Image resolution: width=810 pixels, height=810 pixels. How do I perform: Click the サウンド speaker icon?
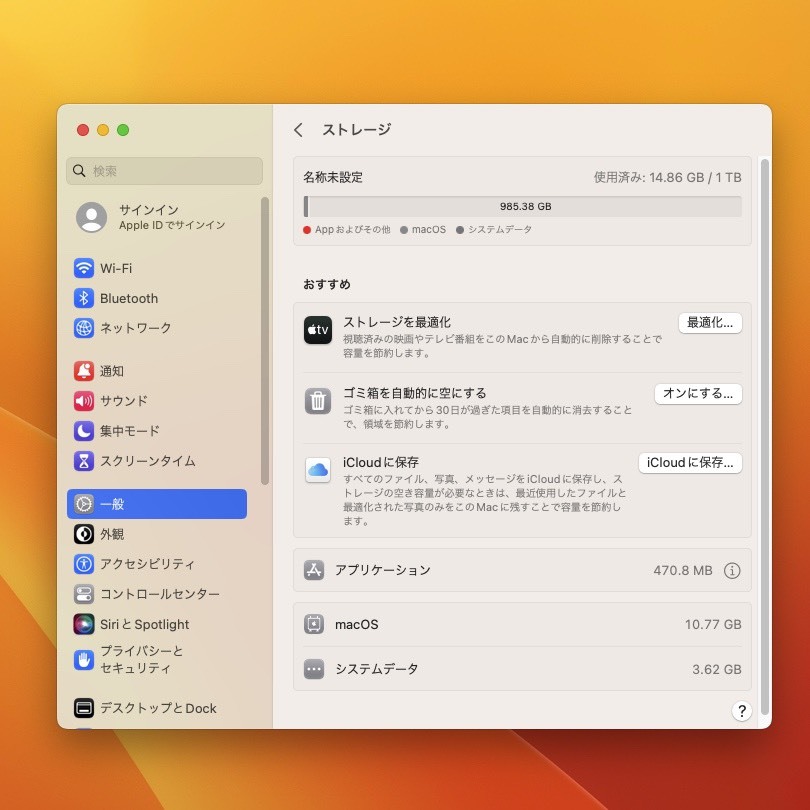[x=84, y=401]
